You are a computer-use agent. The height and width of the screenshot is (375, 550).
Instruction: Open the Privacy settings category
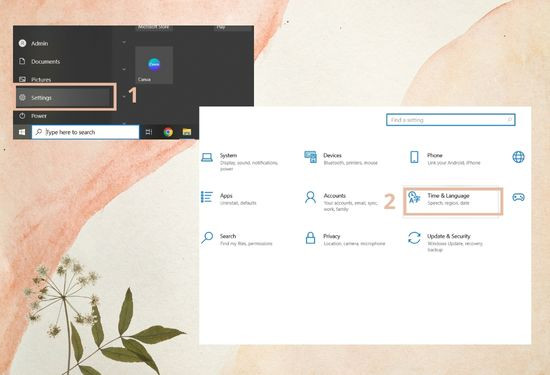pos(346,239)
